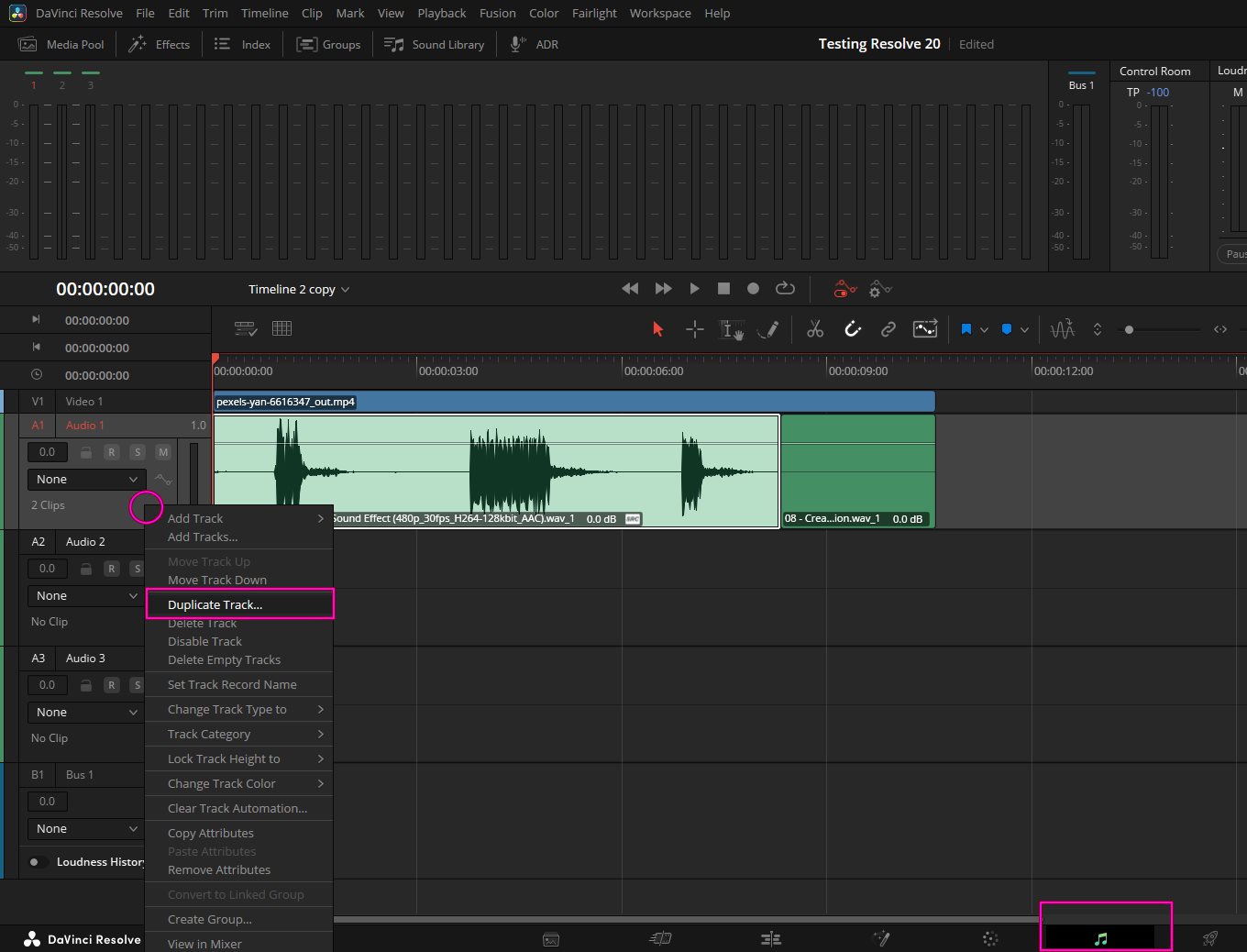Open the Sound Library panel

pyautogui.click(x=434, y=44)
